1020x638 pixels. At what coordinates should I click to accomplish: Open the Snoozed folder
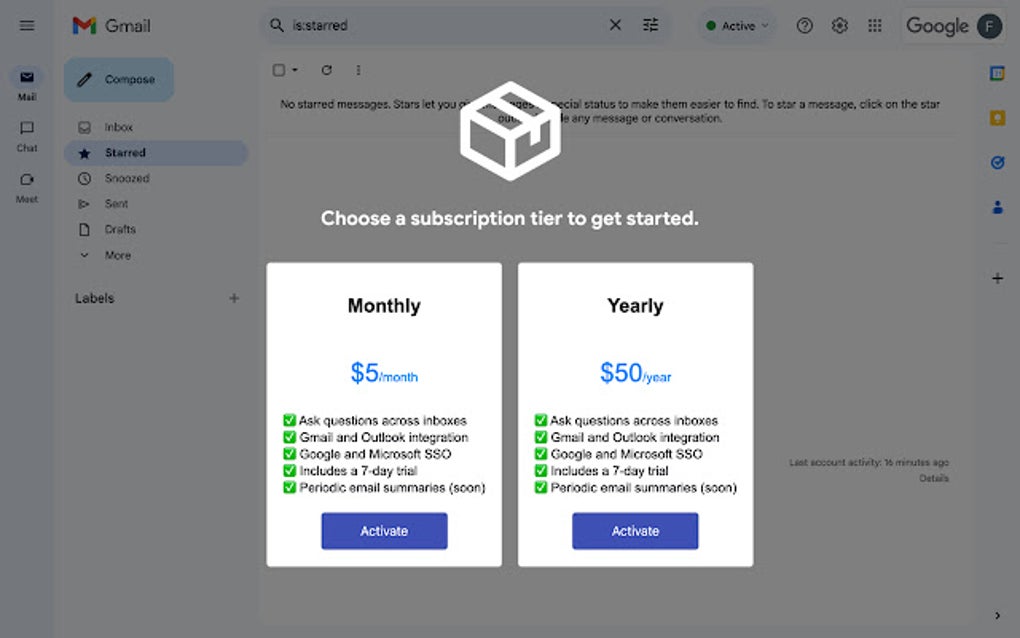(x=126, y=178)
